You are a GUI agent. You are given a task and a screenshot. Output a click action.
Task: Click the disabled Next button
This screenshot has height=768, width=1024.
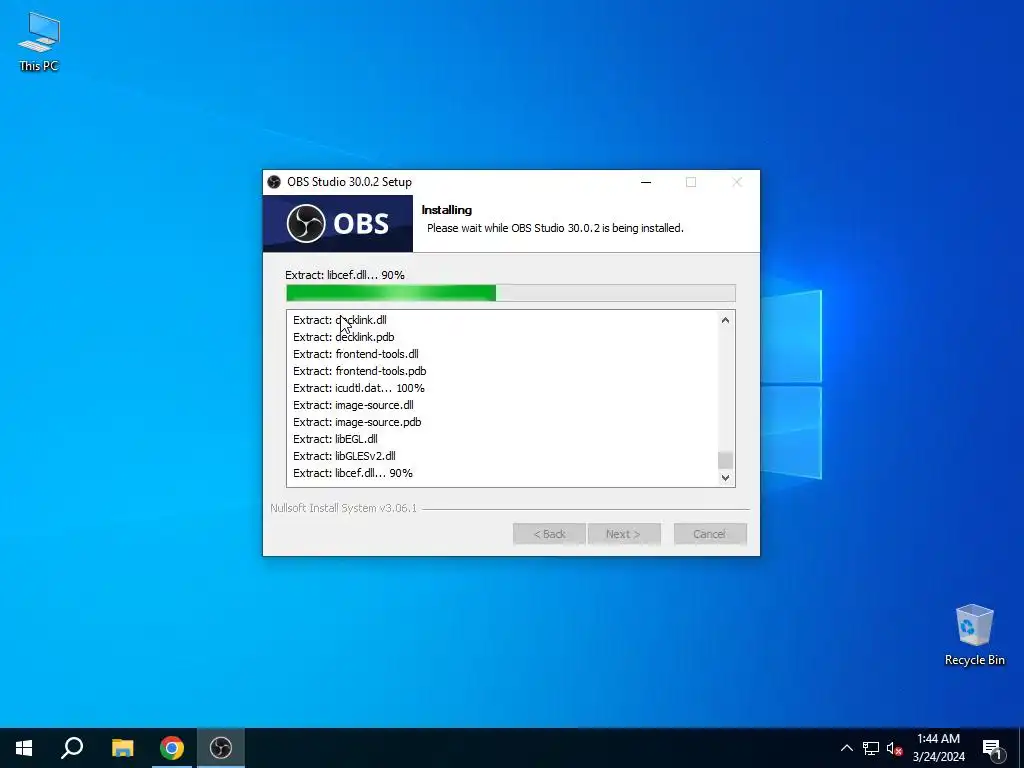pyautogui.click(x=624, y=534)
